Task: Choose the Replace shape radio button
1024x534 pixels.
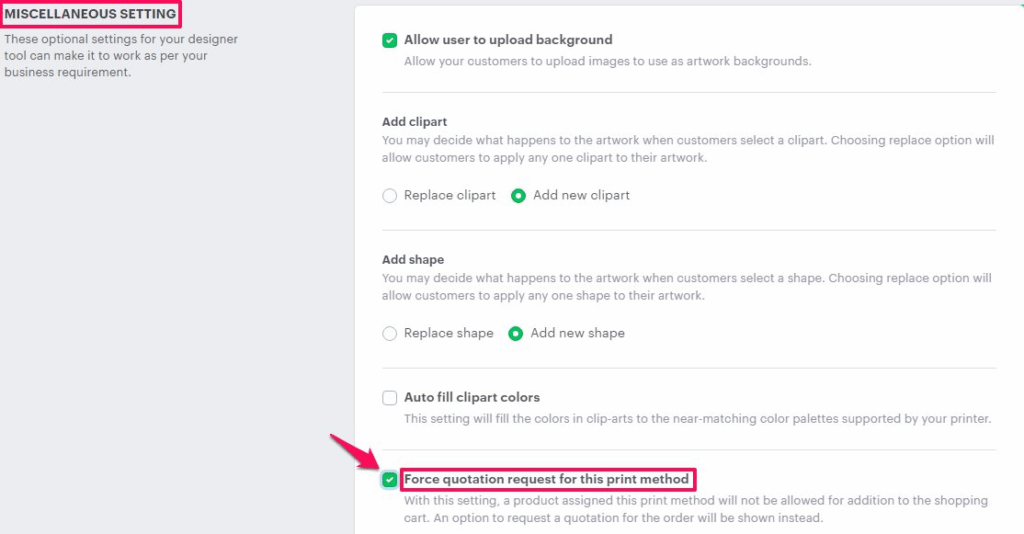Action: (x=389, y=334)
